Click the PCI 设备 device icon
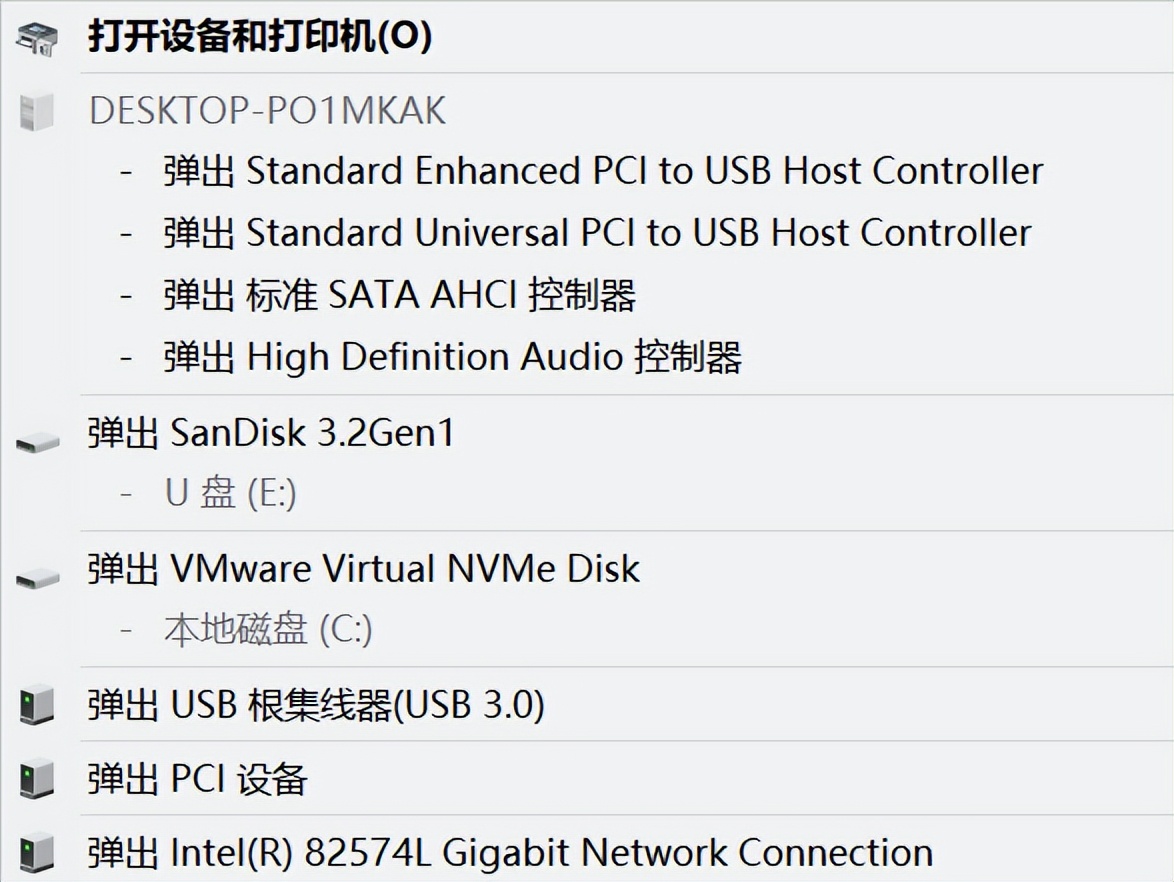Image resolution: width=1174 pixels, height=882 pixels. click(x=38, y=779)
